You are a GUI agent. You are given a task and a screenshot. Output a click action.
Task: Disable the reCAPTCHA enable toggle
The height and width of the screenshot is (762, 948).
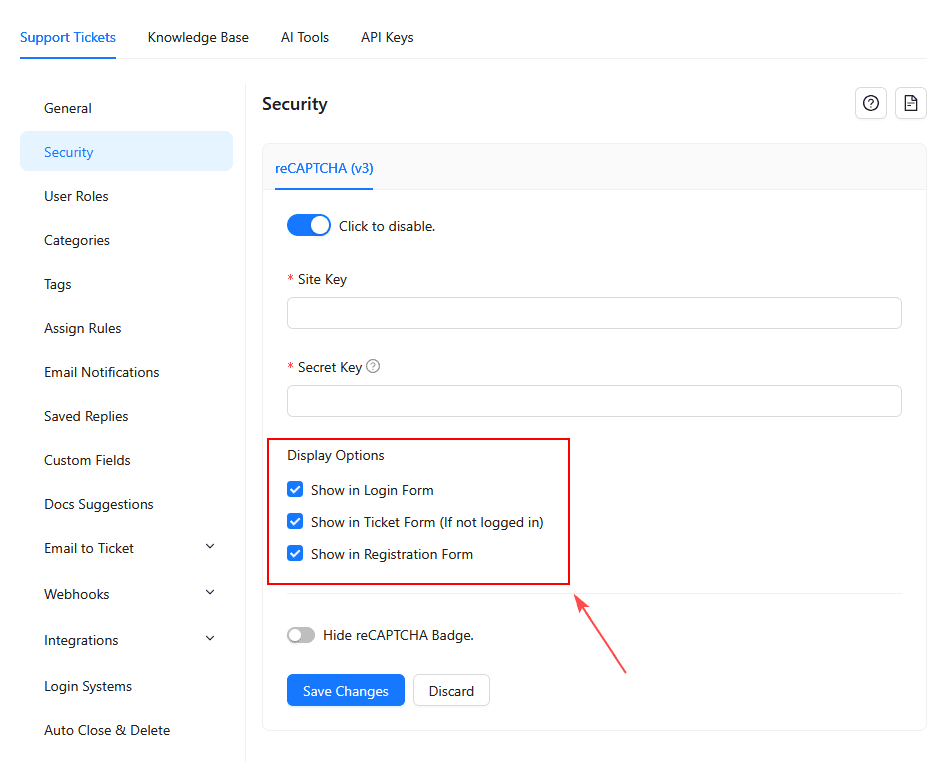point(308,226)
